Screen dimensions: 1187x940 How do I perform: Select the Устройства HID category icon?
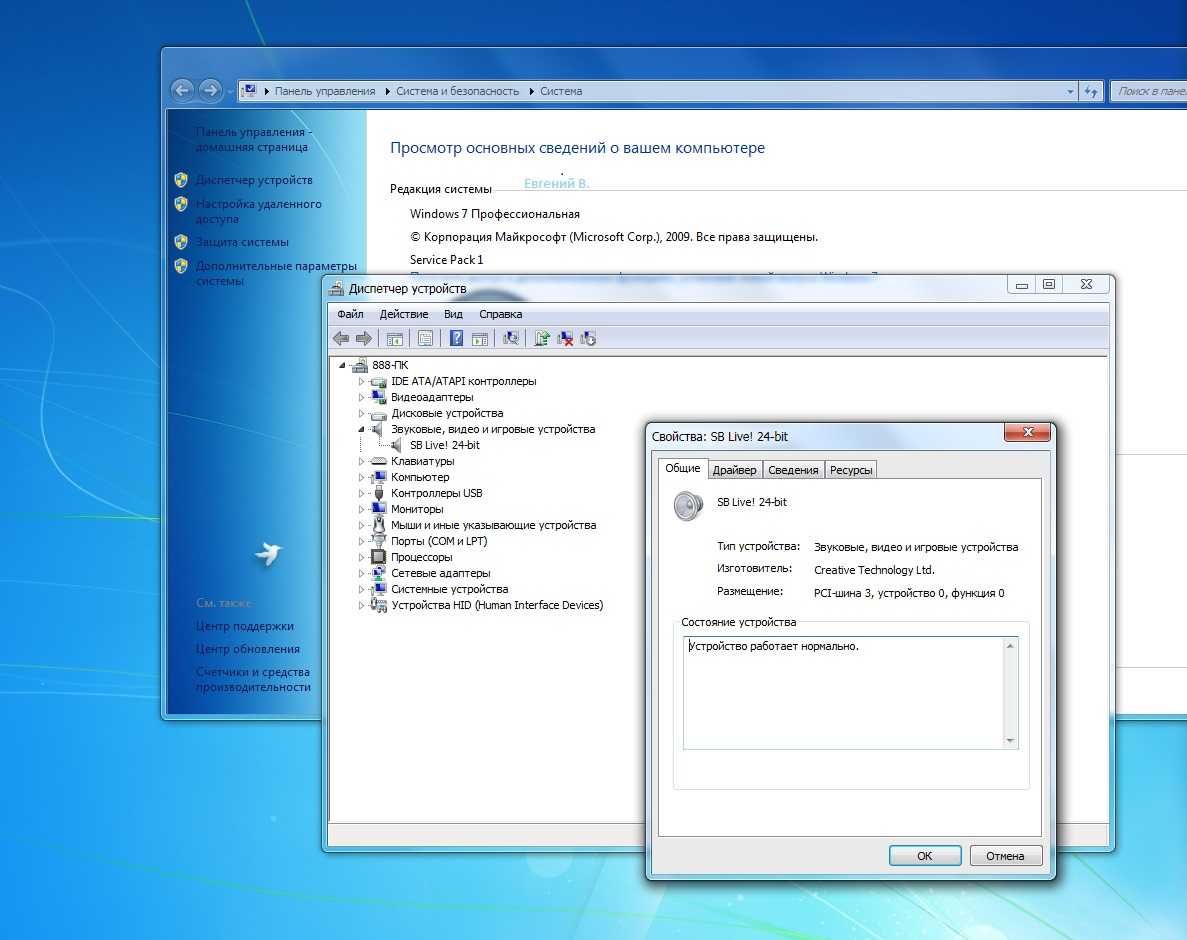379,605
